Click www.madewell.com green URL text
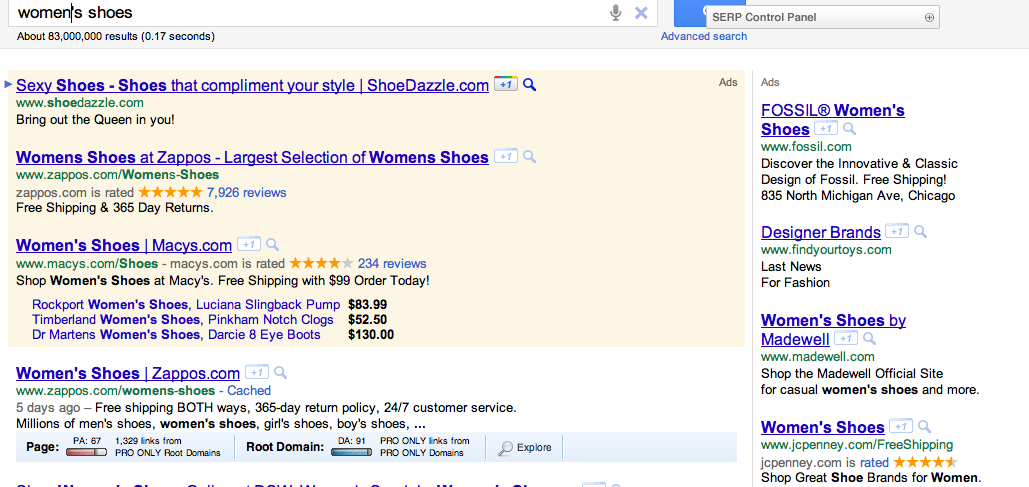The image size is (1029, 487). click(818, 356)
